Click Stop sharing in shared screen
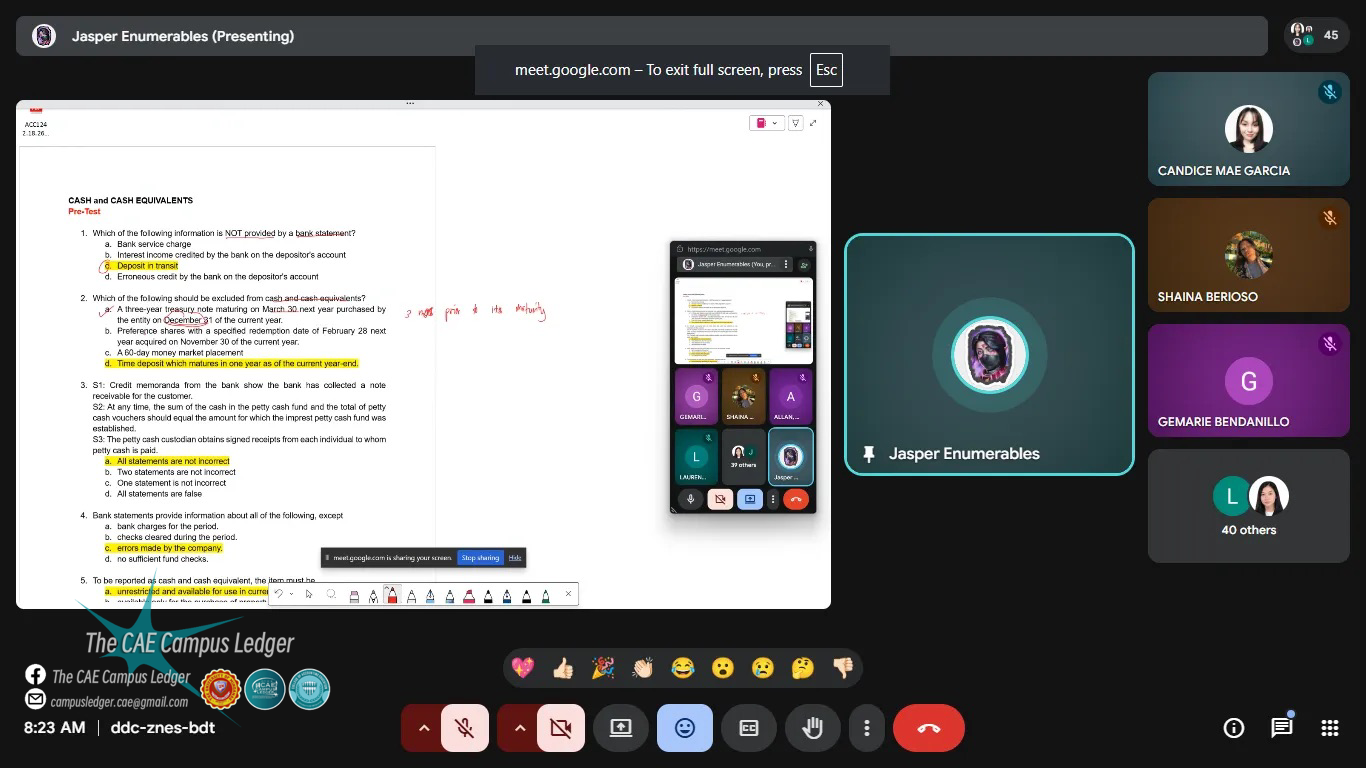1366x768 pixels. pyautogui.click(x=480, y=558)
